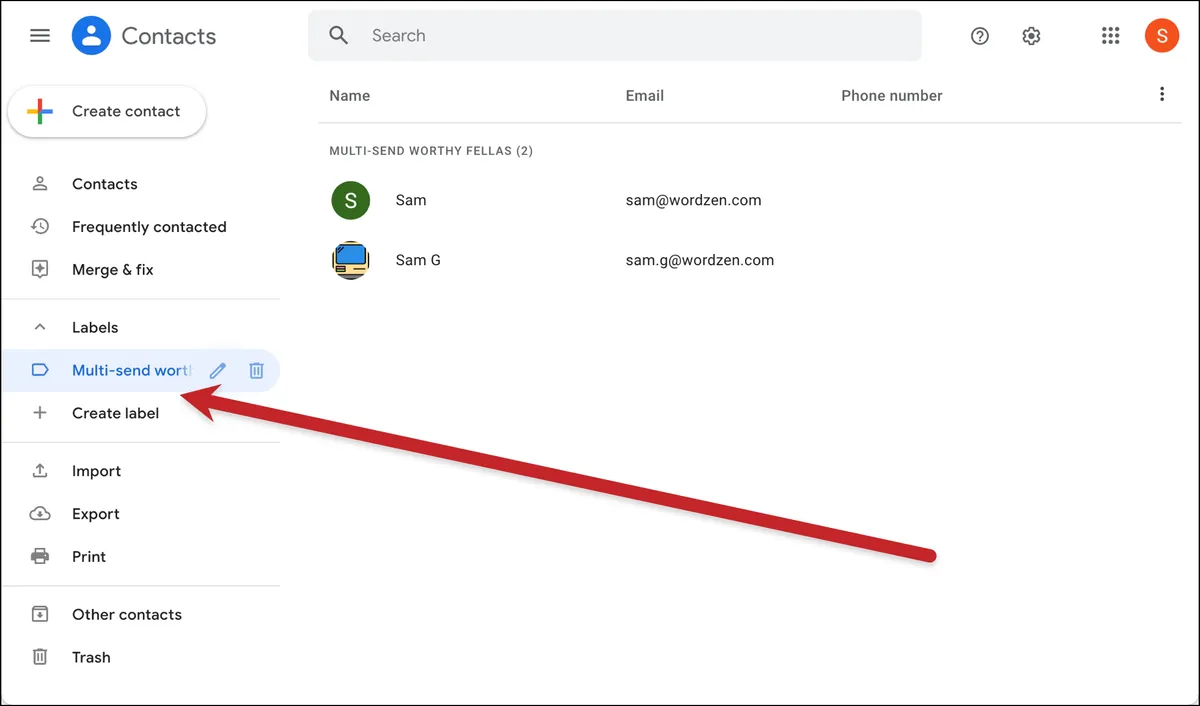Screen dimensions: 1200x706
Task: Click the history icon beside Frequently contacted
Action: (x=40, y=227)
